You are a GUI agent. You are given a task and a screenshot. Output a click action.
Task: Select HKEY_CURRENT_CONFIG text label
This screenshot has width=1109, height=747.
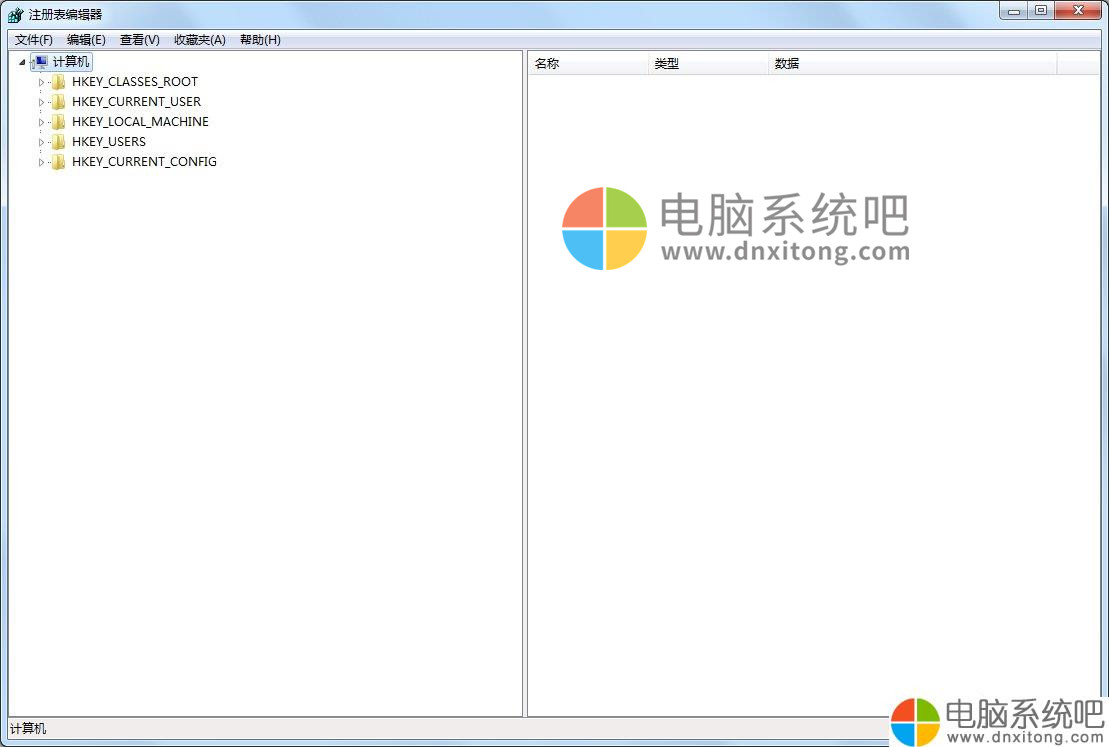point(144,162)
